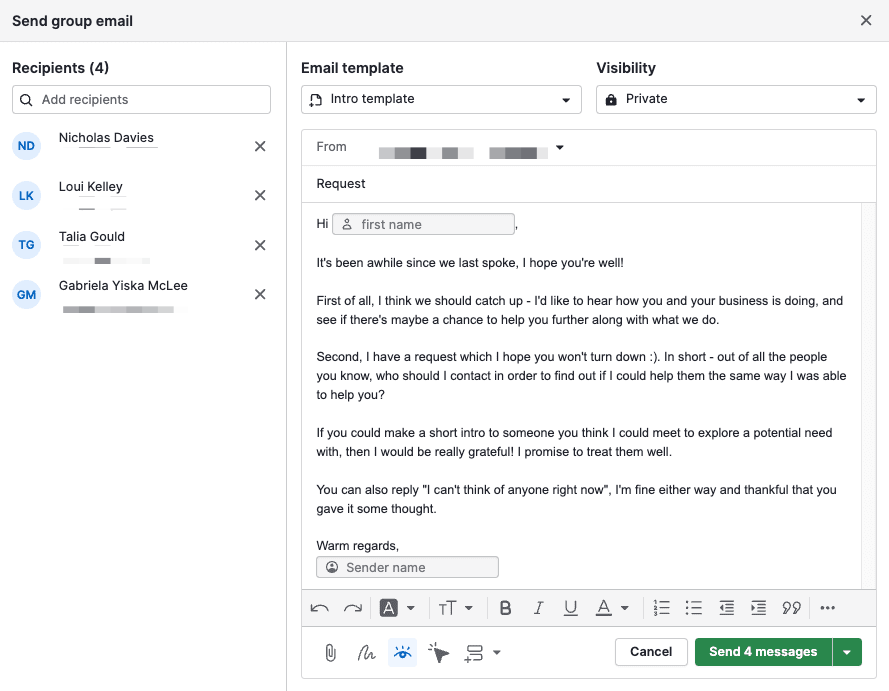Open the Private visibility dropdown
889x691 pixels.
(x=736, y=99)
